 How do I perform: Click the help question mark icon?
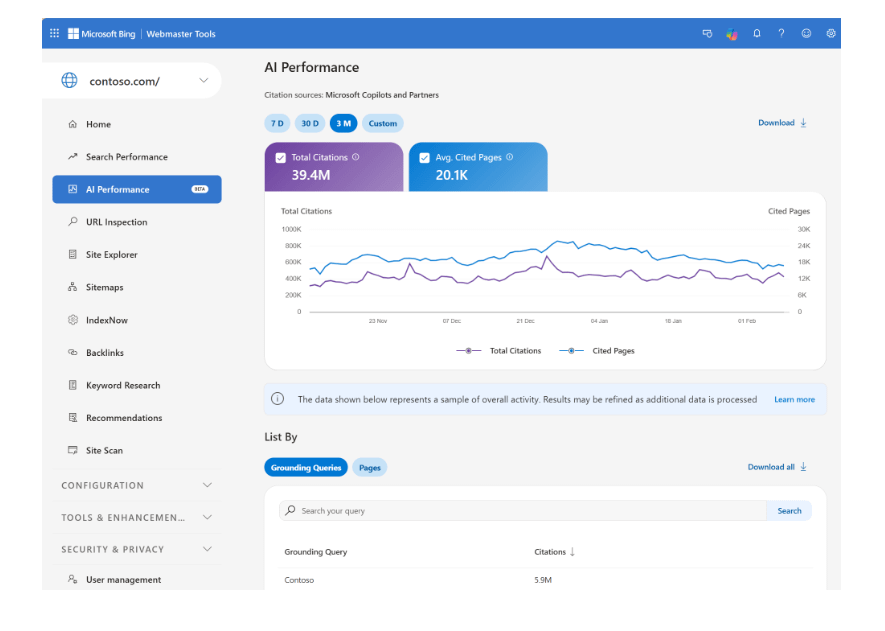[781, 33]
